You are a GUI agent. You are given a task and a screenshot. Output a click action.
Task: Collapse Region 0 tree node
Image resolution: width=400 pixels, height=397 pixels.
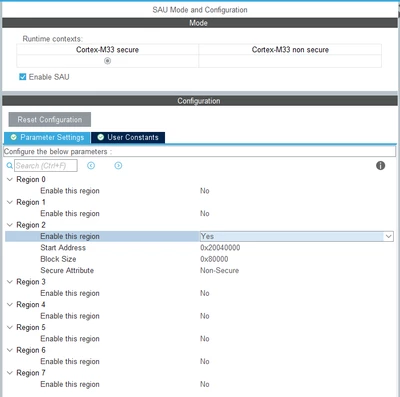(10, 179)
